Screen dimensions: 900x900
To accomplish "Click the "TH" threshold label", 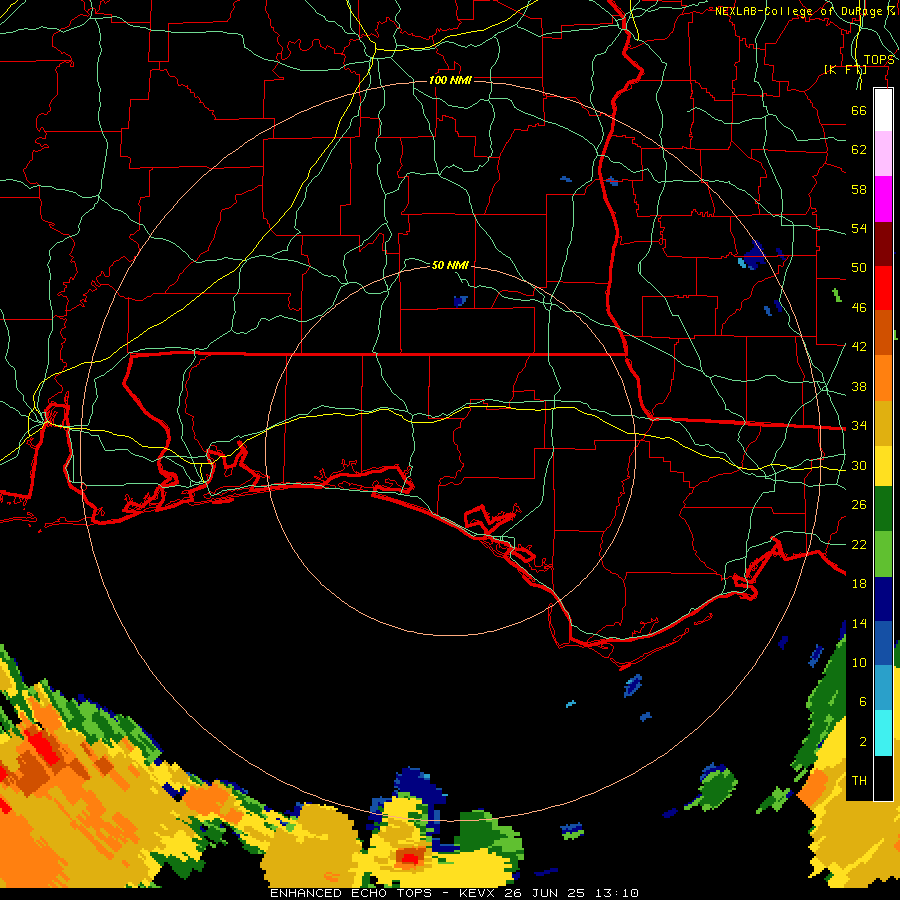I will tap(859, 781).
